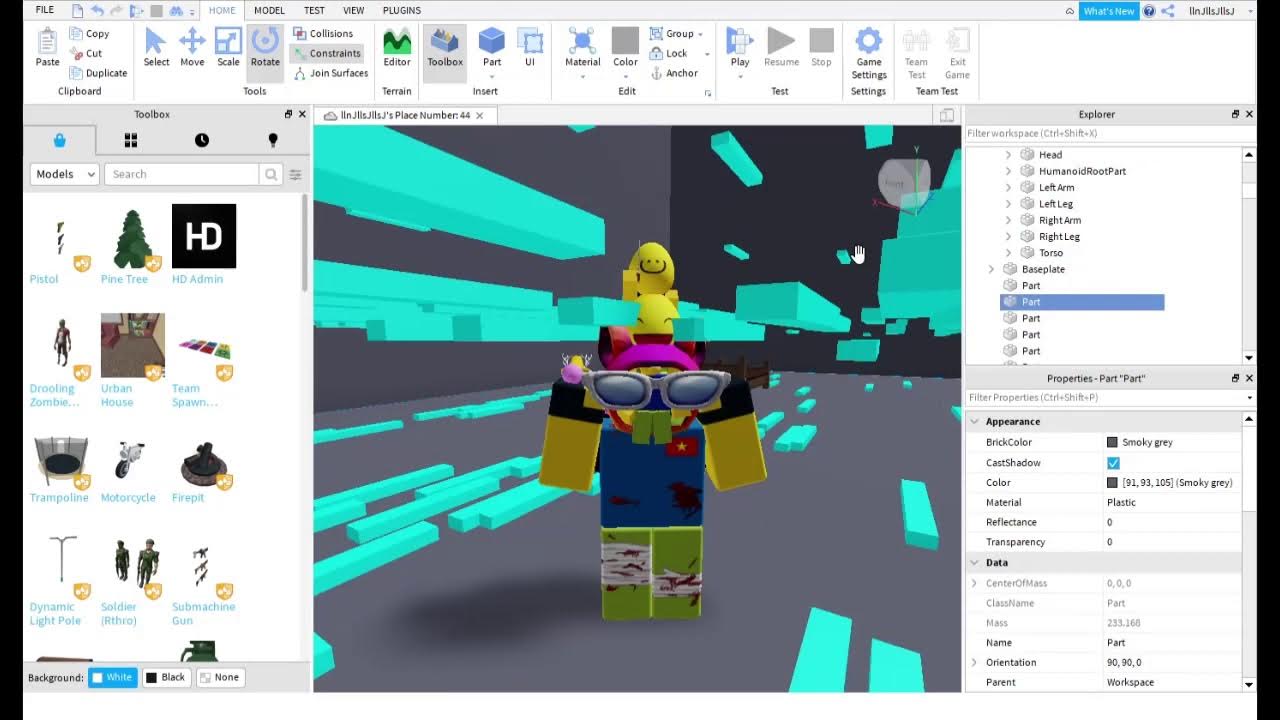Screen dimensions: 1280x720
Task: Activate the Move tool
Action: [x=192, y=47]
